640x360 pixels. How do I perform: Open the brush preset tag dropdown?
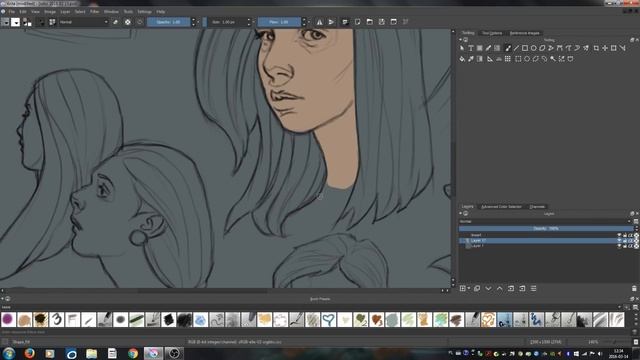[x=310, y=307]
